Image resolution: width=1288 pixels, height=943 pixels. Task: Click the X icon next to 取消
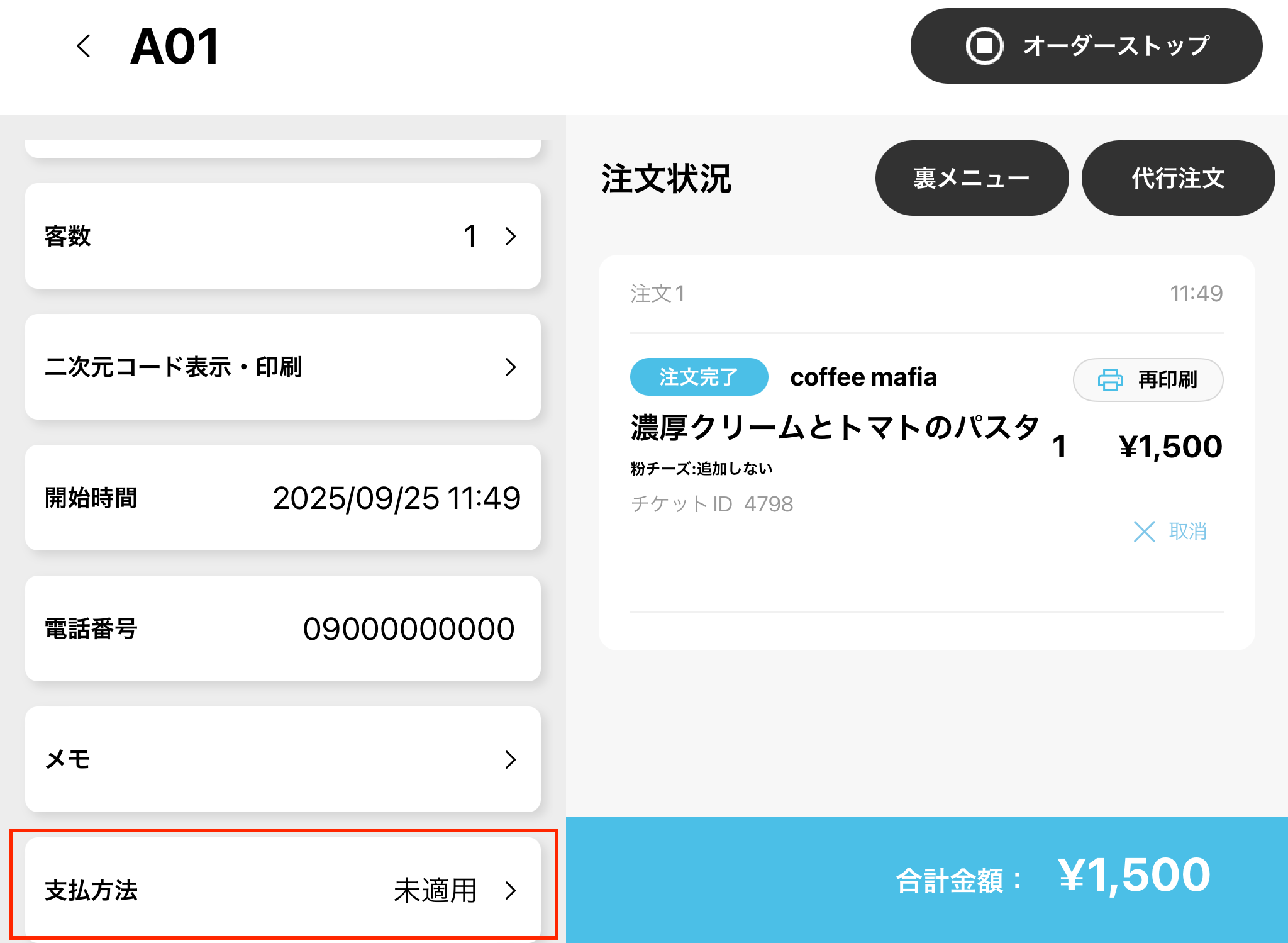click(1144, 532)
